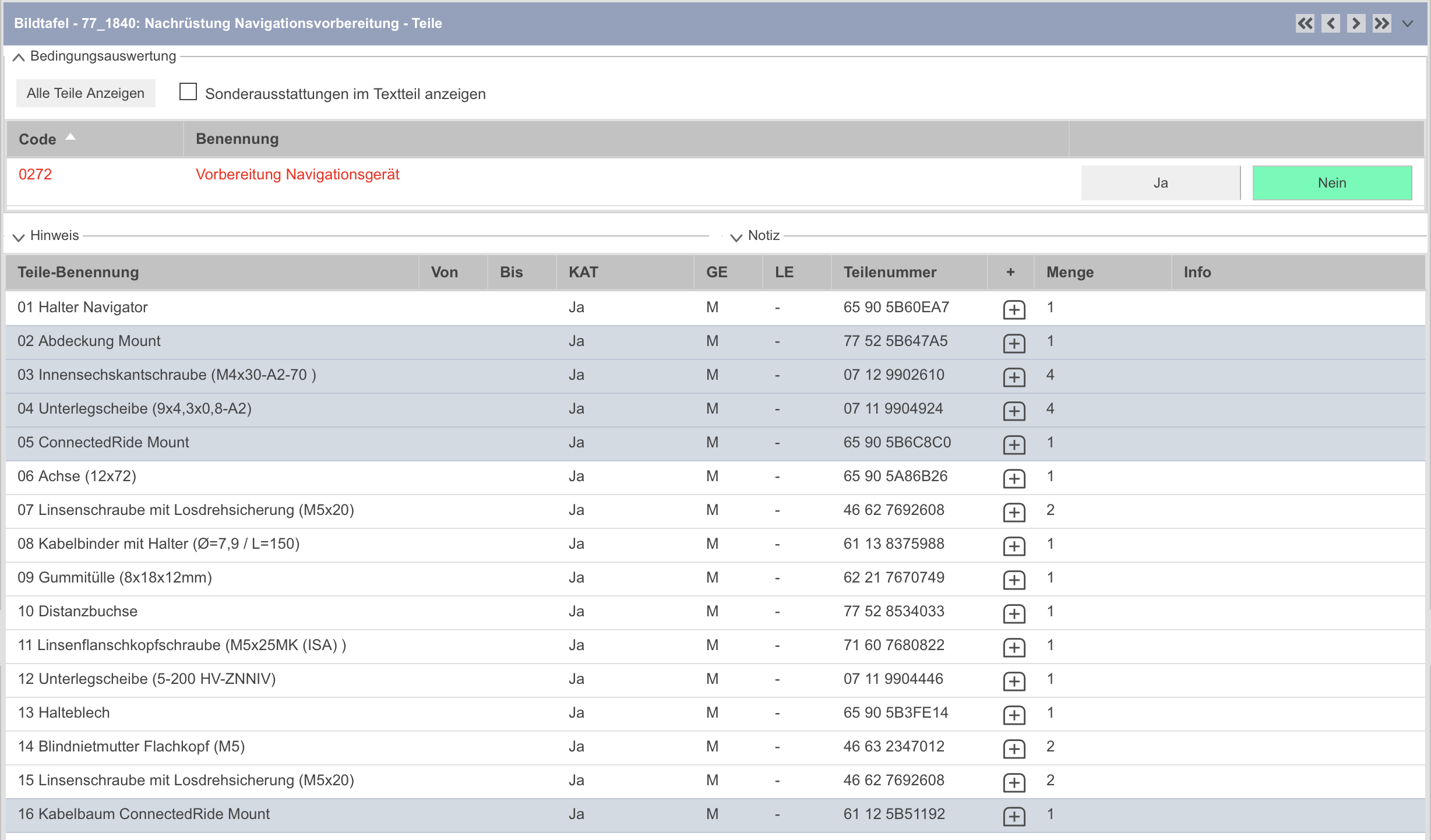1431x840 pixels.
Task: Jump to last Bildtafel with double-right arrow
Action: pos(1381,23)
